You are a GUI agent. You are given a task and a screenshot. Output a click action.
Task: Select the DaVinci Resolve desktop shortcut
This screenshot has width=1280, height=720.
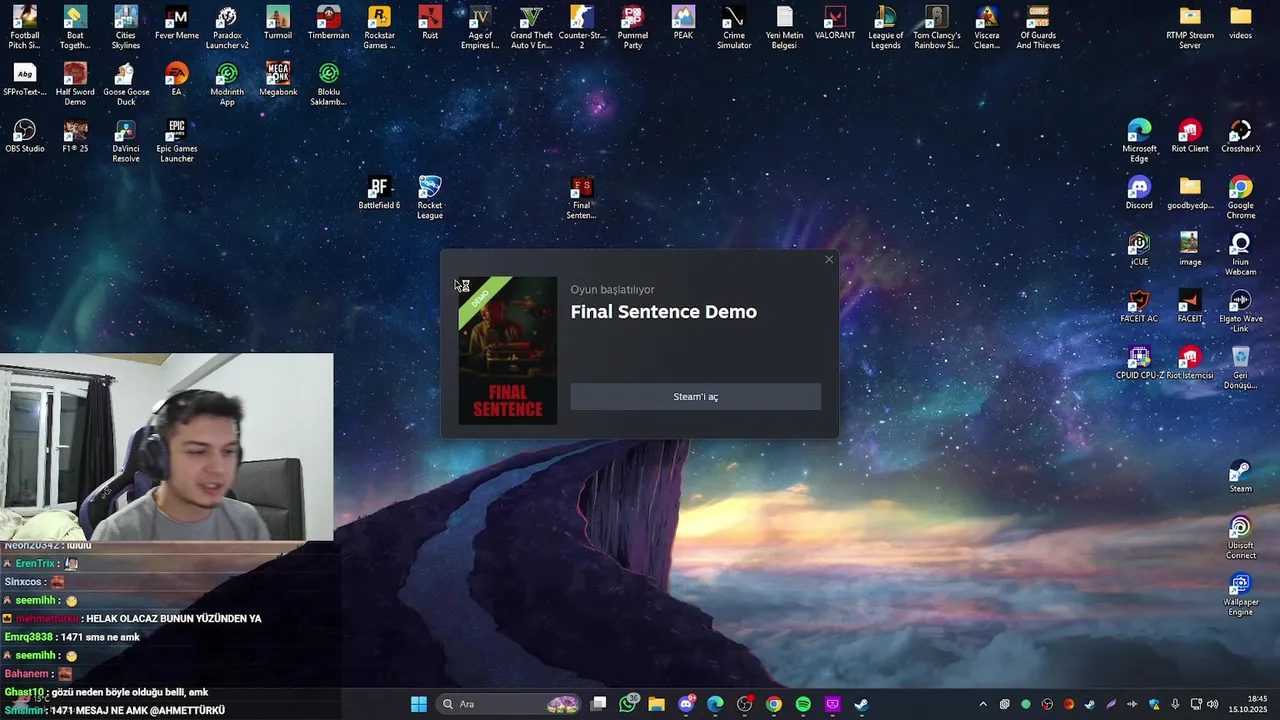click(x=126, y=141)
